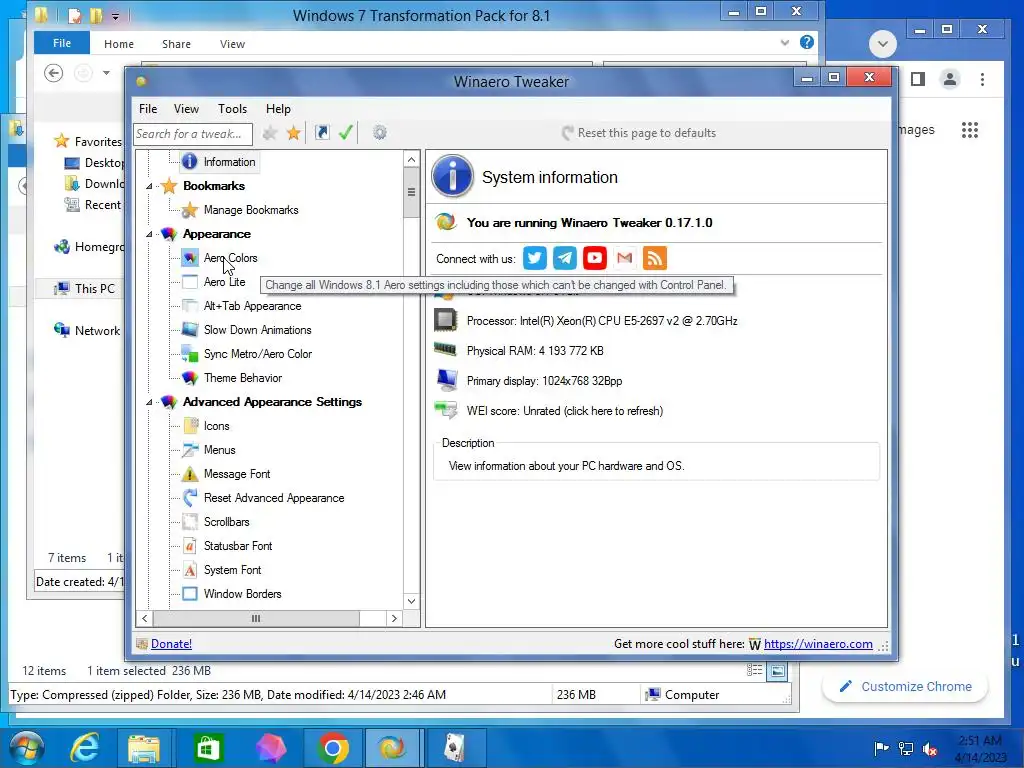Open File Explorer help question icon
The width and height of the screenshot is (1024, 768).
(807, 42)
